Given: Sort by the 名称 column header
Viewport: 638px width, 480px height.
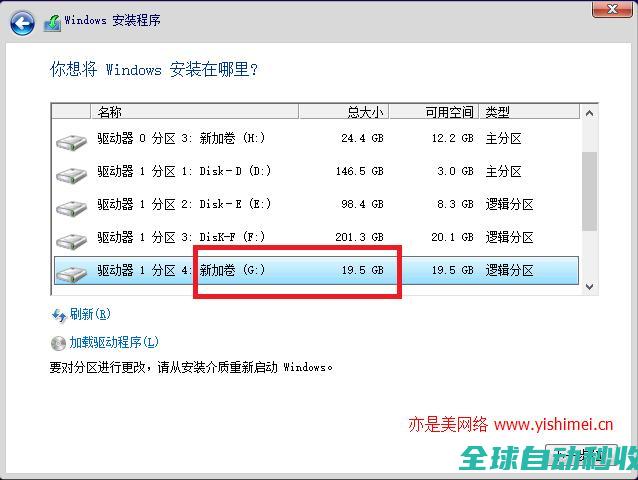Looking at the screenshot, I should pyautogui.click(x=110, y=112).
